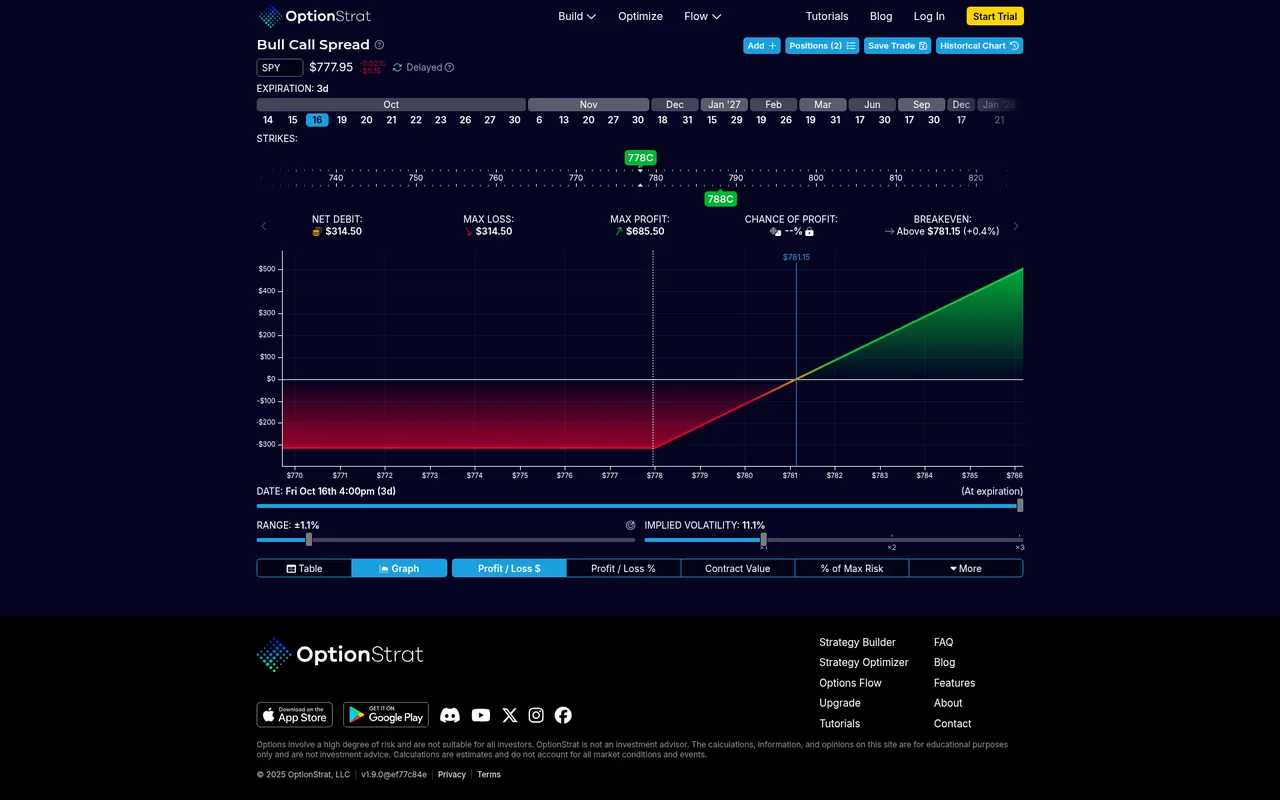Viewport: 1280px width, 800px height.
Task: Open the Strategy Optimizer footer link
Action: [864, 662]
